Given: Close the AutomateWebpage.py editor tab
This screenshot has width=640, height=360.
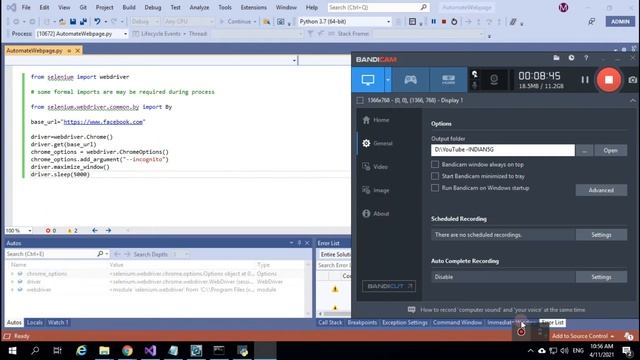Looking at the screenshot, I should (x=78, y=51).
